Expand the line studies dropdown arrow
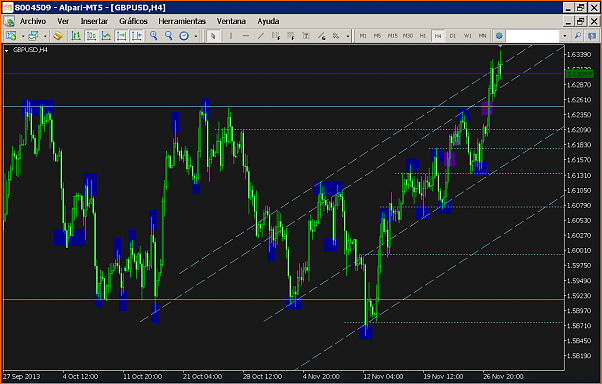The width and height of the screenshot is (602, 384). click(348, 36)
